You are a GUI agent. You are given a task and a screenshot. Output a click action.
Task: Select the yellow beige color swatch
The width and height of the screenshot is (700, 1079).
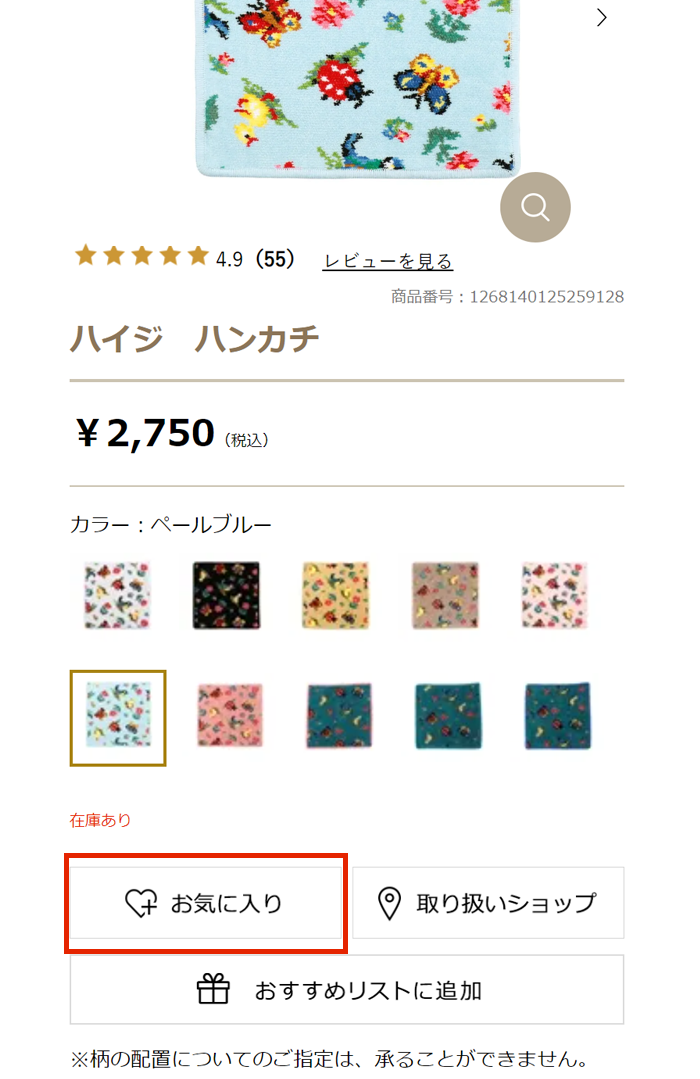(336, 595)
